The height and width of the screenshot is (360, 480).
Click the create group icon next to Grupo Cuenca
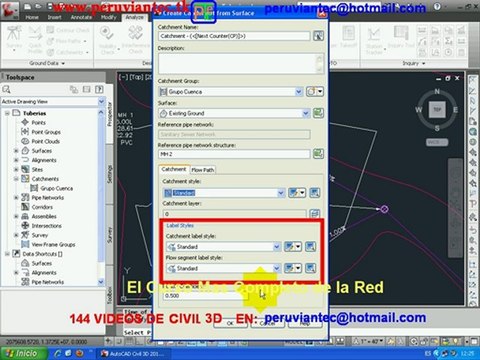click(315, 92)
